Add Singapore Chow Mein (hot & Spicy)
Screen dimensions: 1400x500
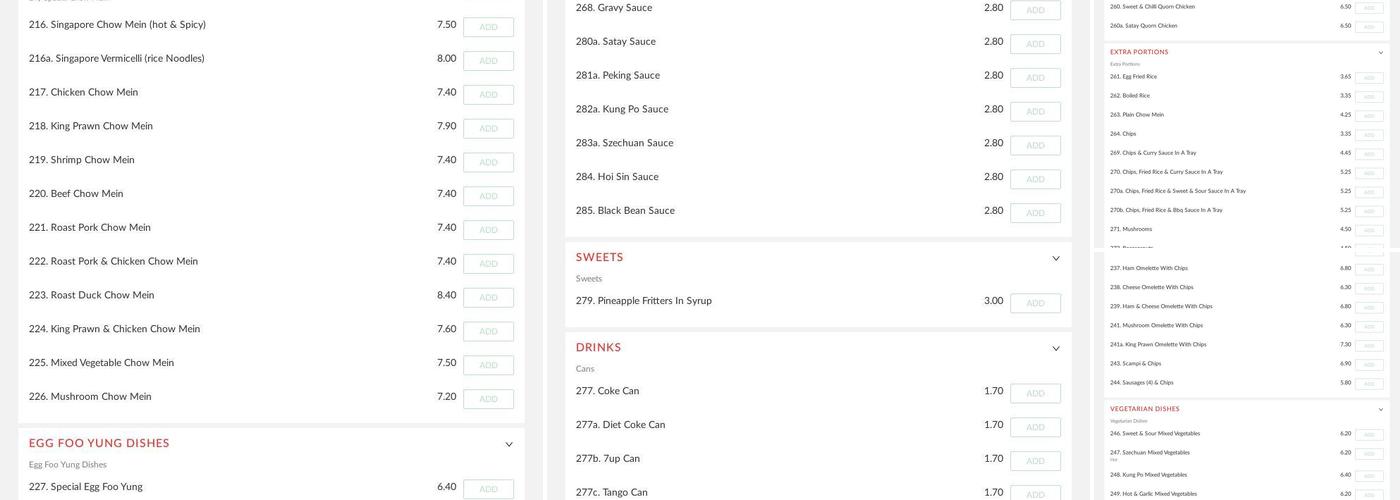[x=488, y=27]
